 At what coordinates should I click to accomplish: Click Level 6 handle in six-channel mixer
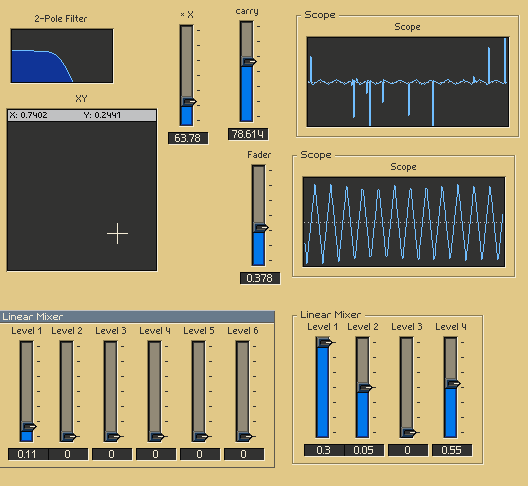(245, 436)
